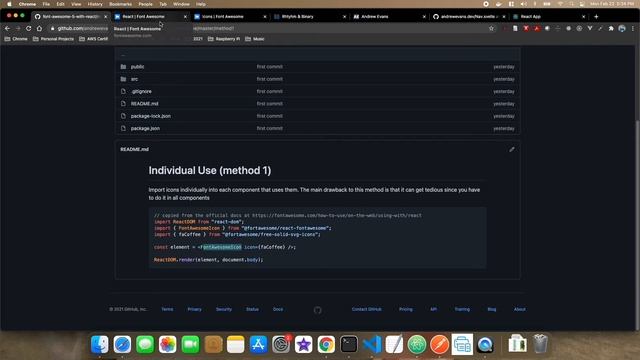
Task: Click the Status footer link
Action: pyautogui.click(x=252, y=309)
